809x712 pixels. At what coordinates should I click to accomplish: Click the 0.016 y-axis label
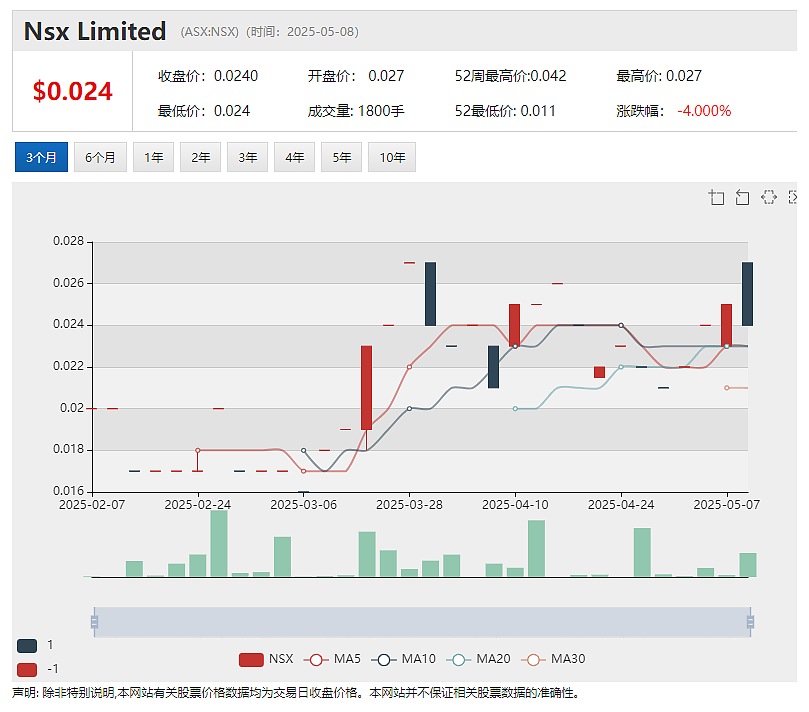click(69, 491)
